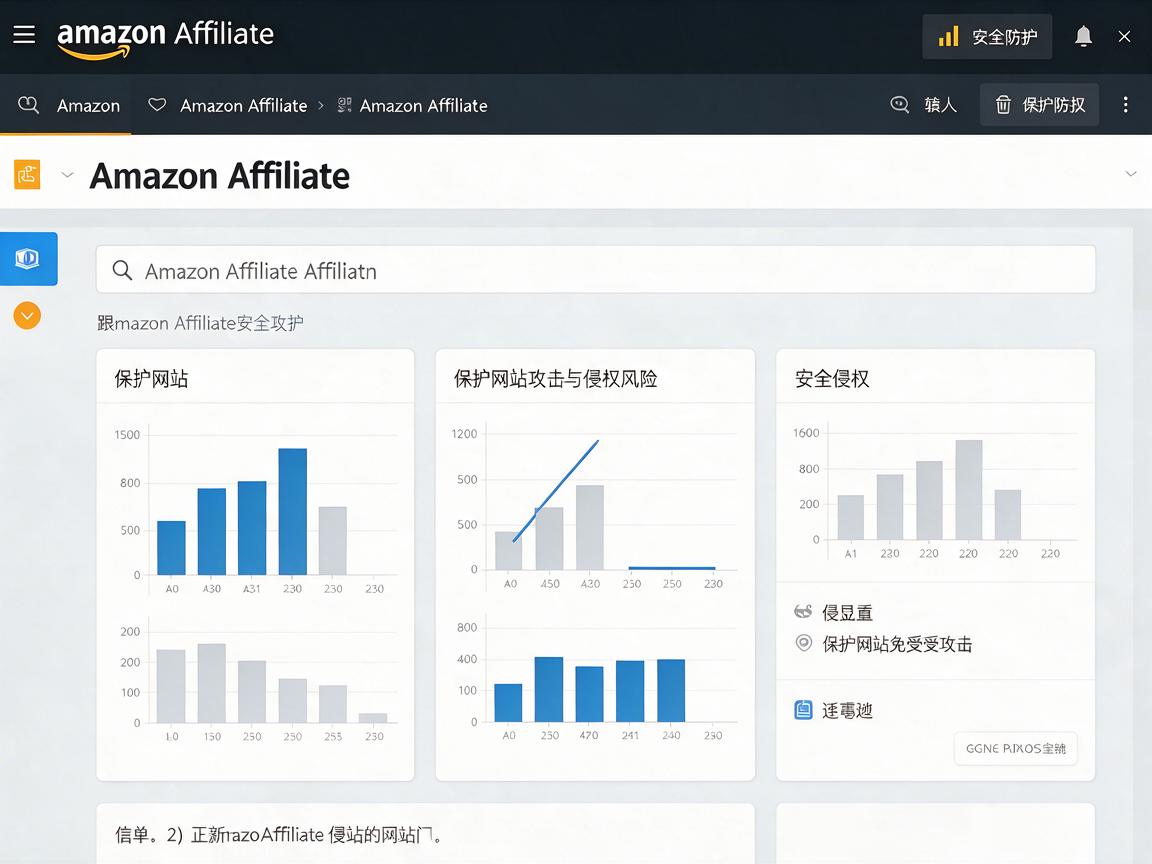Click the chat search icon in nav bar
This screenshot has width=1152, height=864.
click(899, 104)
